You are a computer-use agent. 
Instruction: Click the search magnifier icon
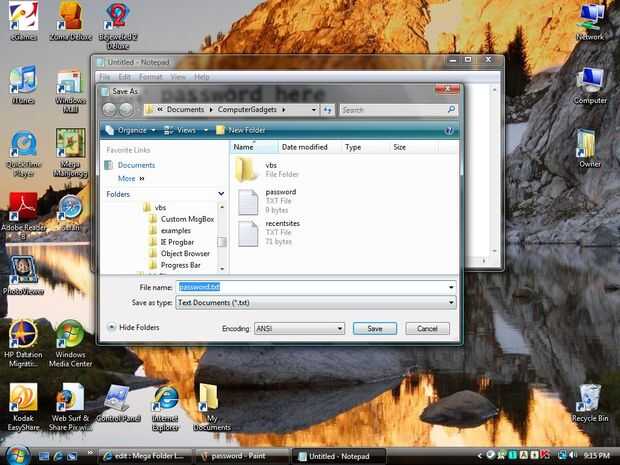451,110
